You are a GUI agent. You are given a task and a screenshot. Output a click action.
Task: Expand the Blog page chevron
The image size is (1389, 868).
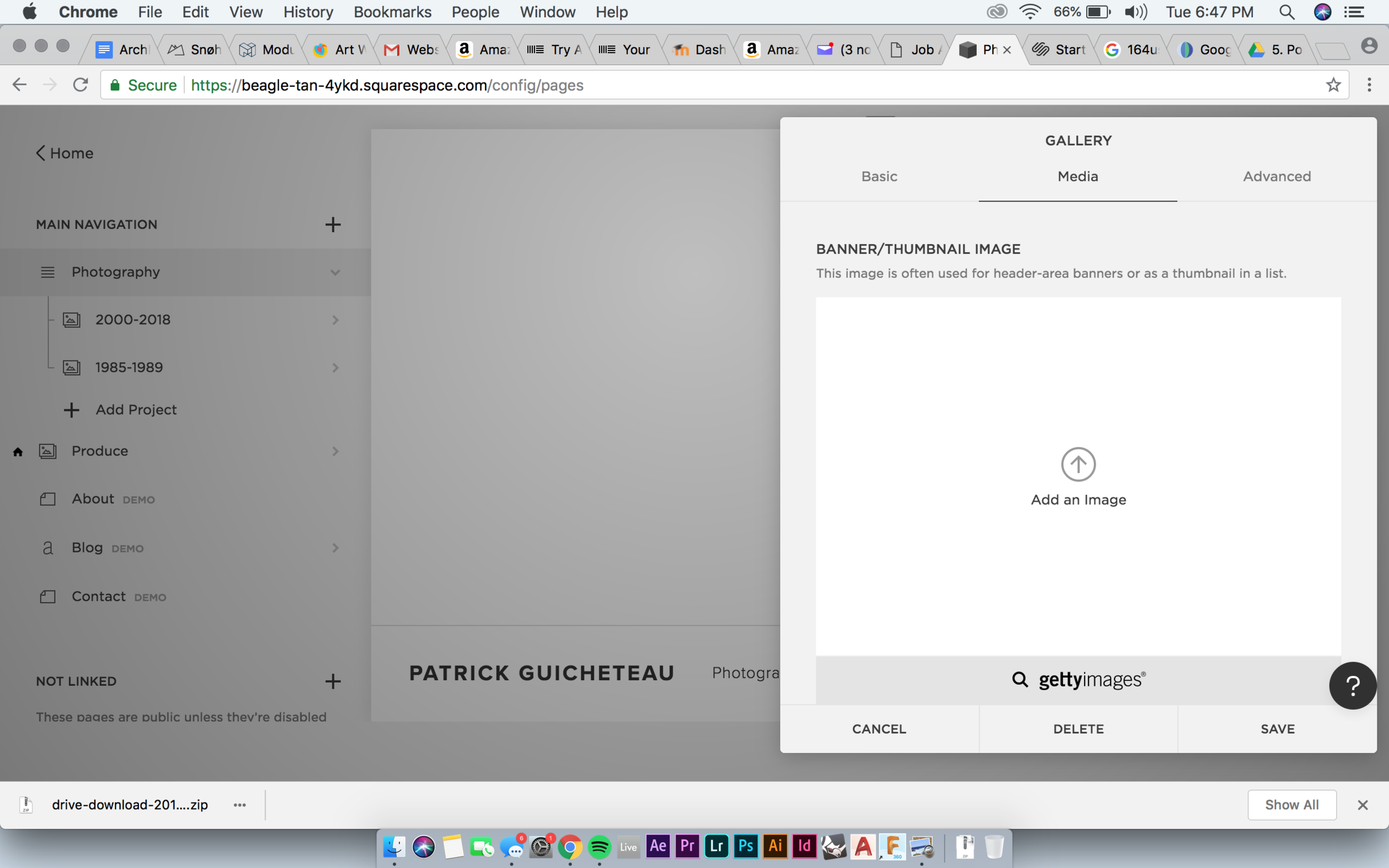[x=336, y=548]
